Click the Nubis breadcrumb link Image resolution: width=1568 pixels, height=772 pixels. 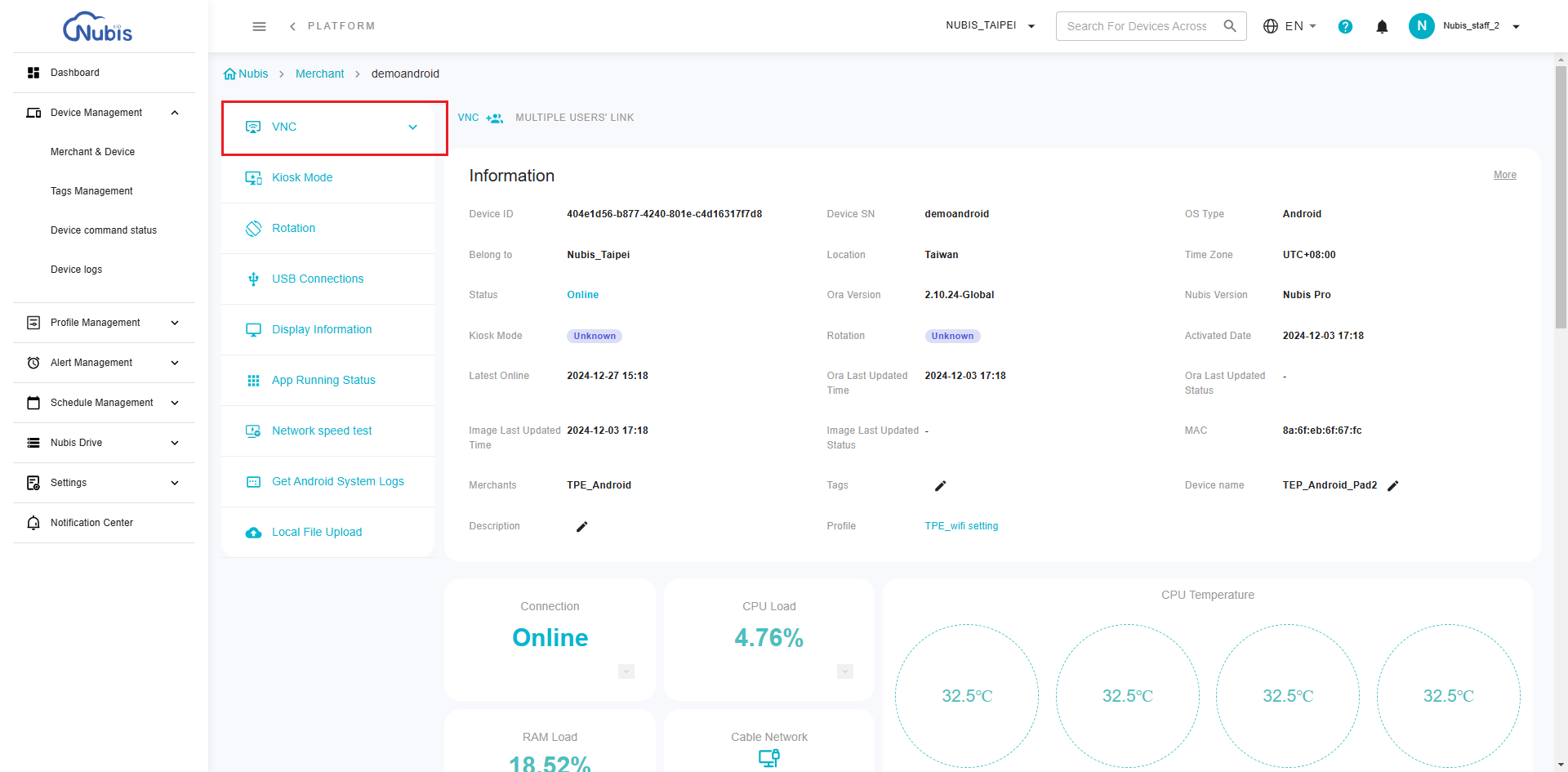tap(253, 74)
